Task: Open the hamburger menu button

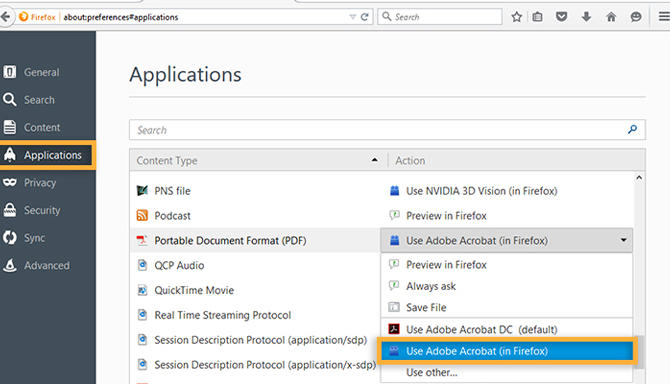Action: coord(664,17)
